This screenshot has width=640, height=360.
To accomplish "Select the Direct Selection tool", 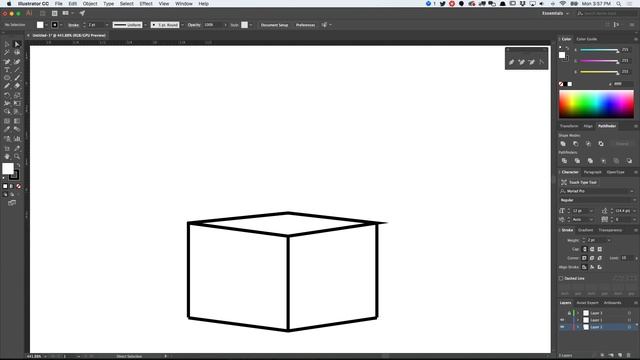I will [x=17, y=44].
